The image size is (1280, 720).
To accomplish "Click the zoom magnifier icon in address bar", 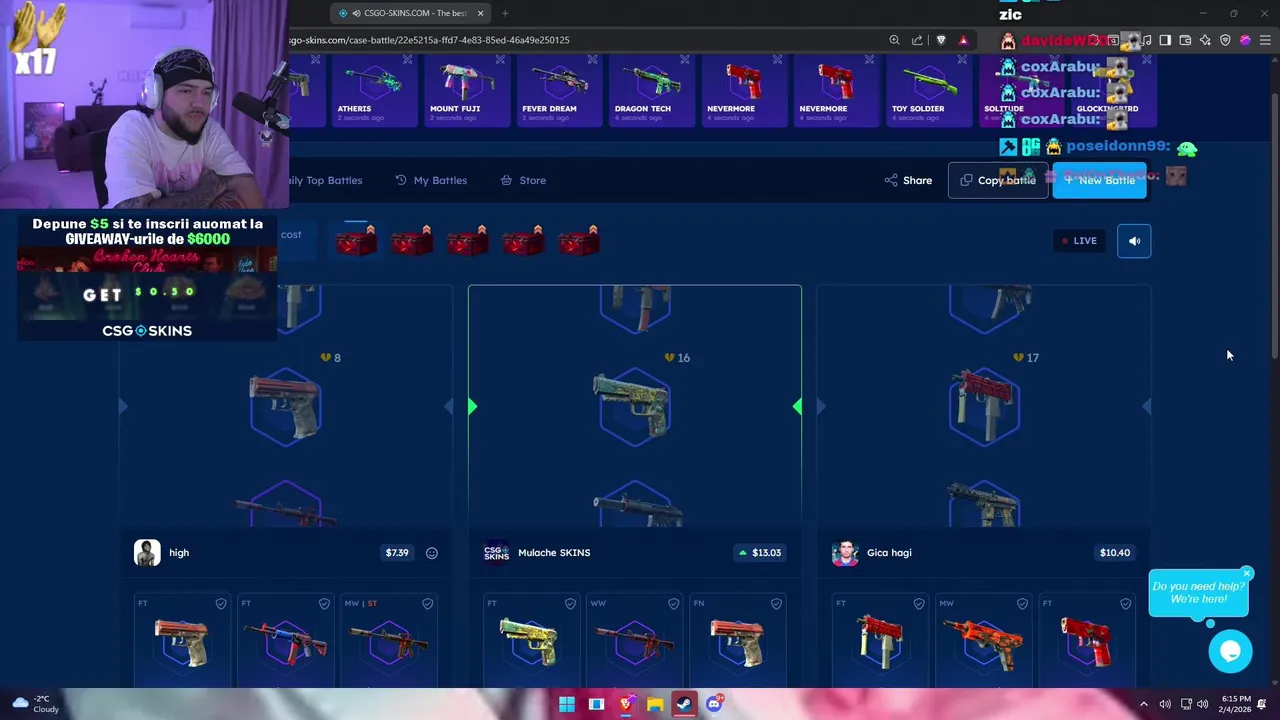I will tap(894, 40).
